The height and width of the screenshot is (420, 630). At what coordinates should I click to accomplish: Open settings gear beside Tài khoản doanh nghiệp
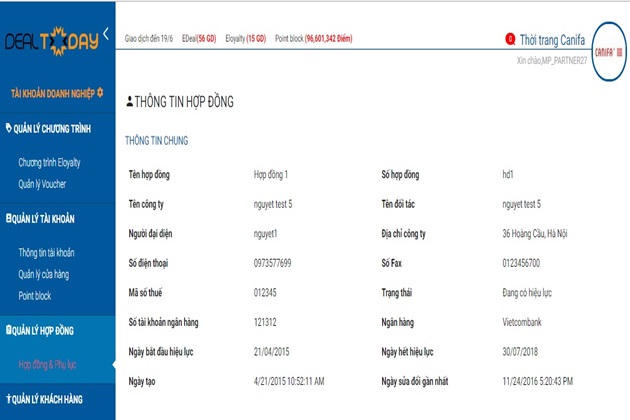(x=100, y=93)
